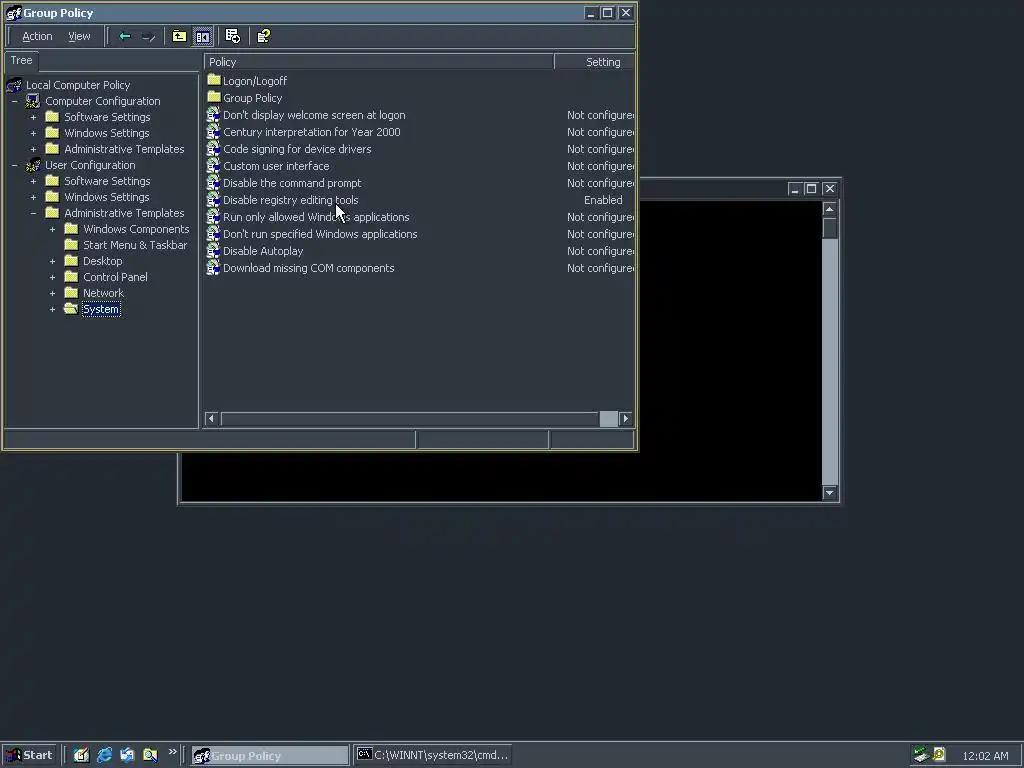Select 'Code signing for device drivers' policy

pyautogui.click(x=297, y=149)
